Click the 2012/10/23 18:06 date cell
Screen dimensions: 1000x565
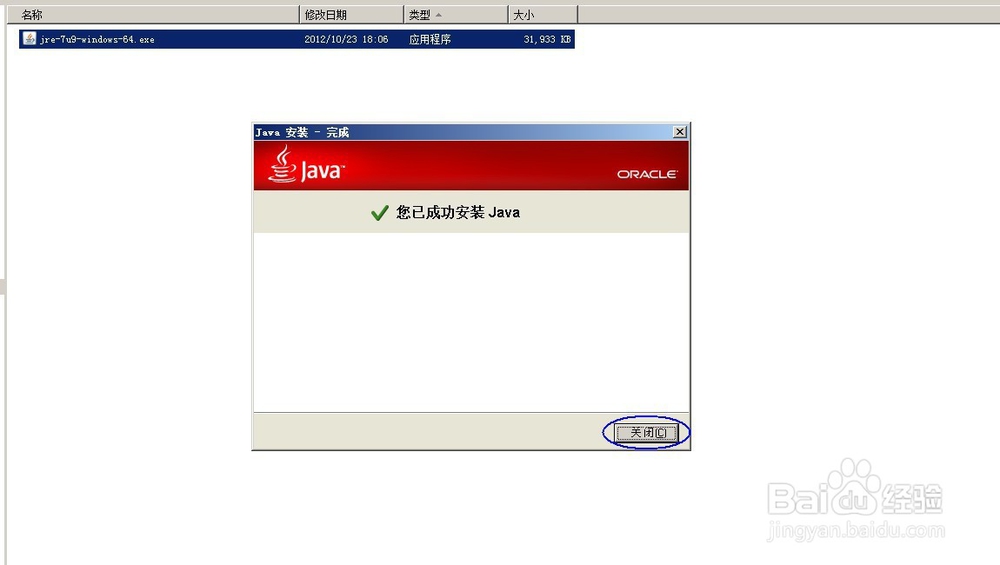click(346, 40)
